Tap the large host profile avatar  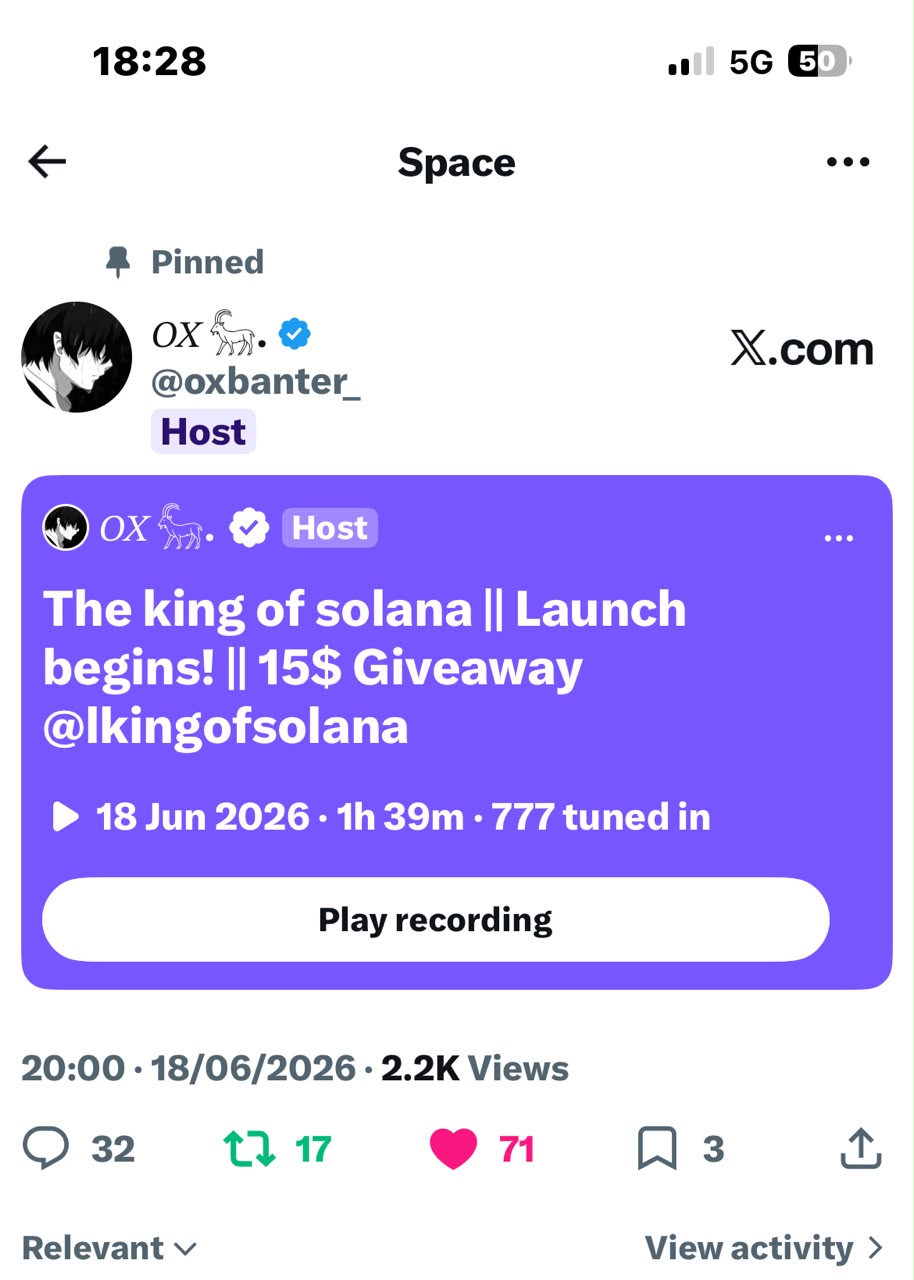pyautogui.click(x=77, y=357)
